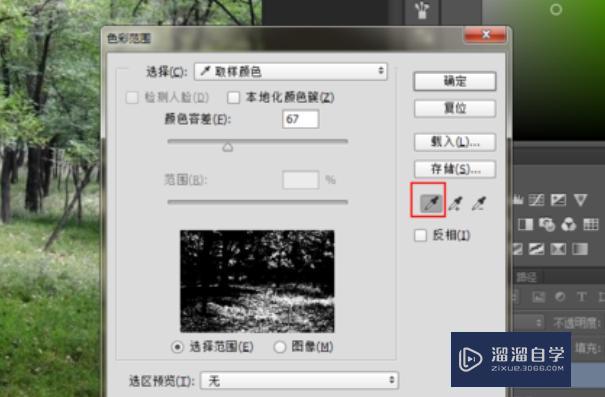Image resolution: width=605 pixels, height=397 pixels.
Task: Click the gradient rectangle Gradient Map icon
Action: (x=580, y=249)
